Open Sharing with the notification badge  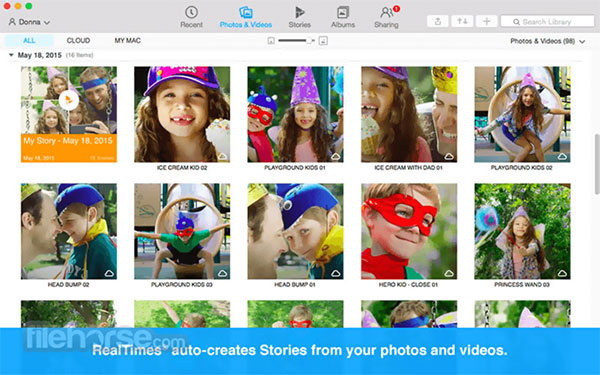[388, 12]
